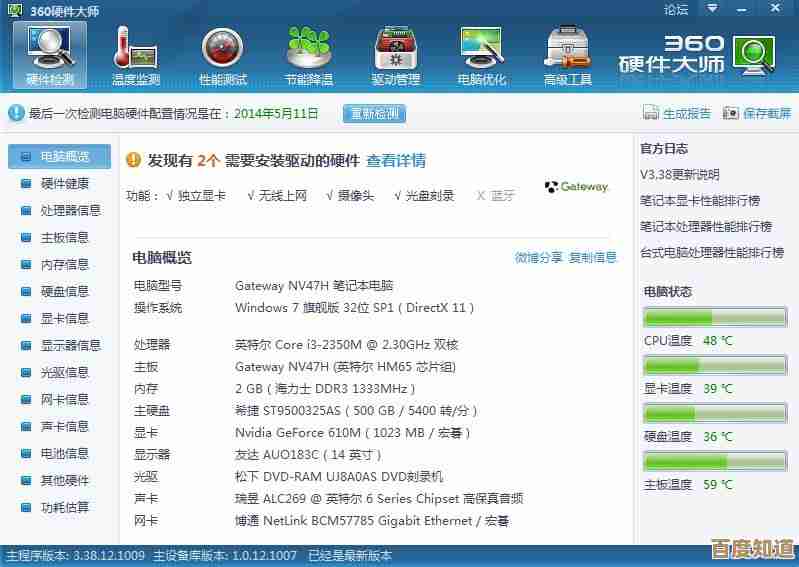Click the ST9500325AS hard disk value
Screen dimensions: 799x567
point(356,411)
